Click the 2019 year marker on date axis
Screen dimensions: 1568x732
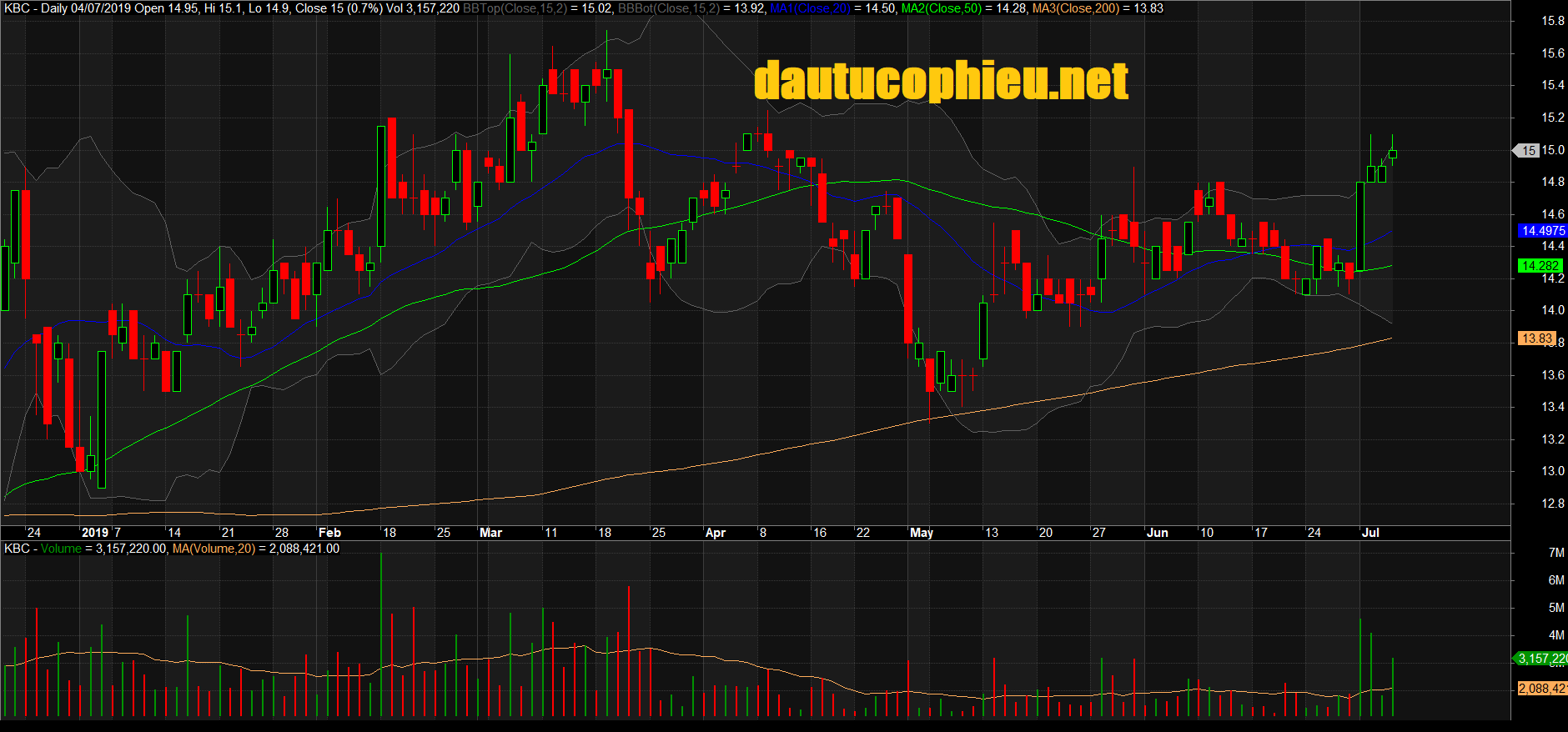point(94,533)
